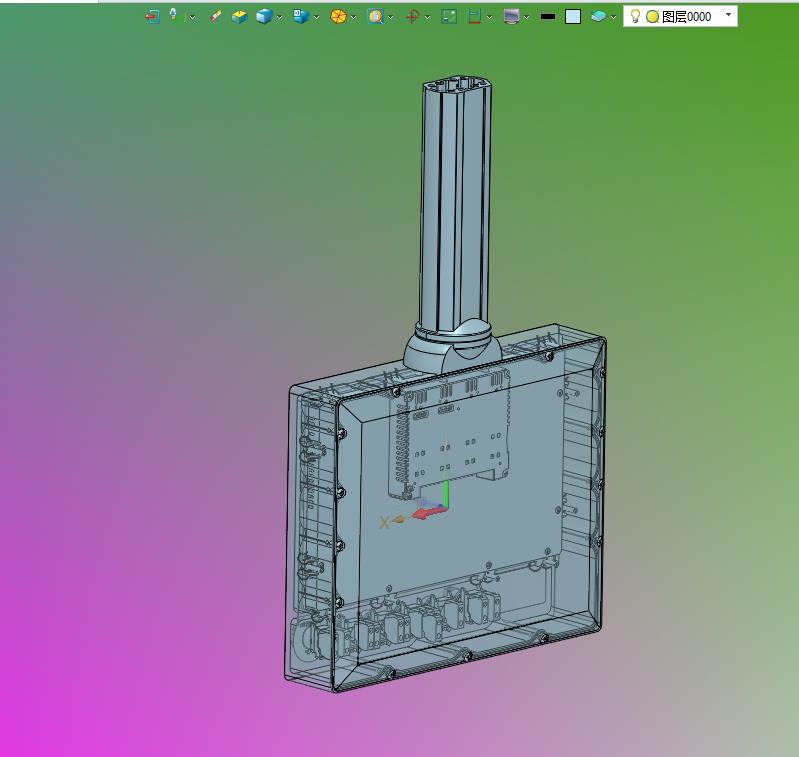The image size is (799, 757).
Task: Click the green Y axis of the triad
Action: 445,494
